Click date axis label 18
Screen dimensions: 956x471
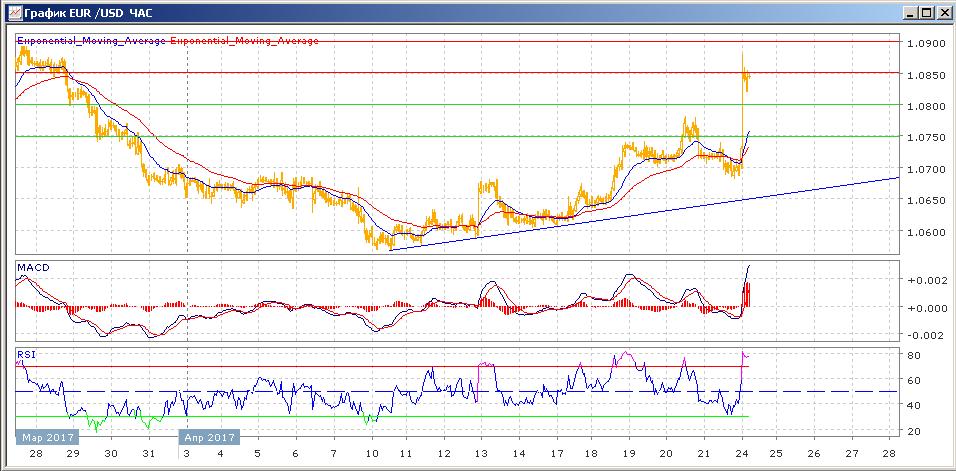[591, 454]
